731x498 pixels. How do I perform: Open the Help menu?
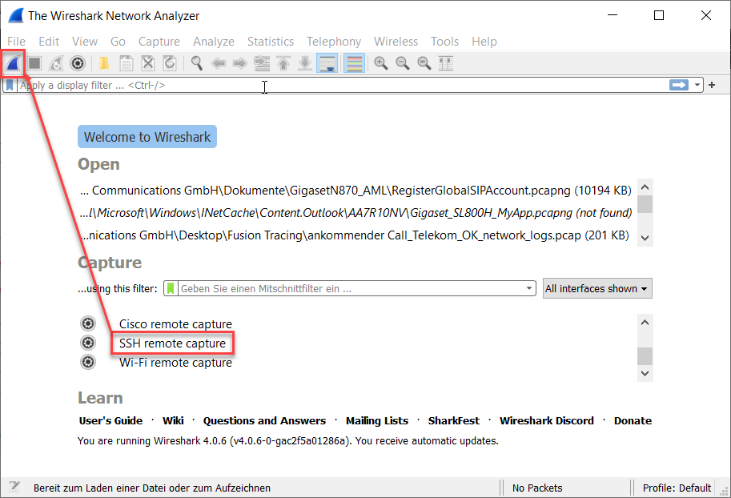tap(484, 42)
